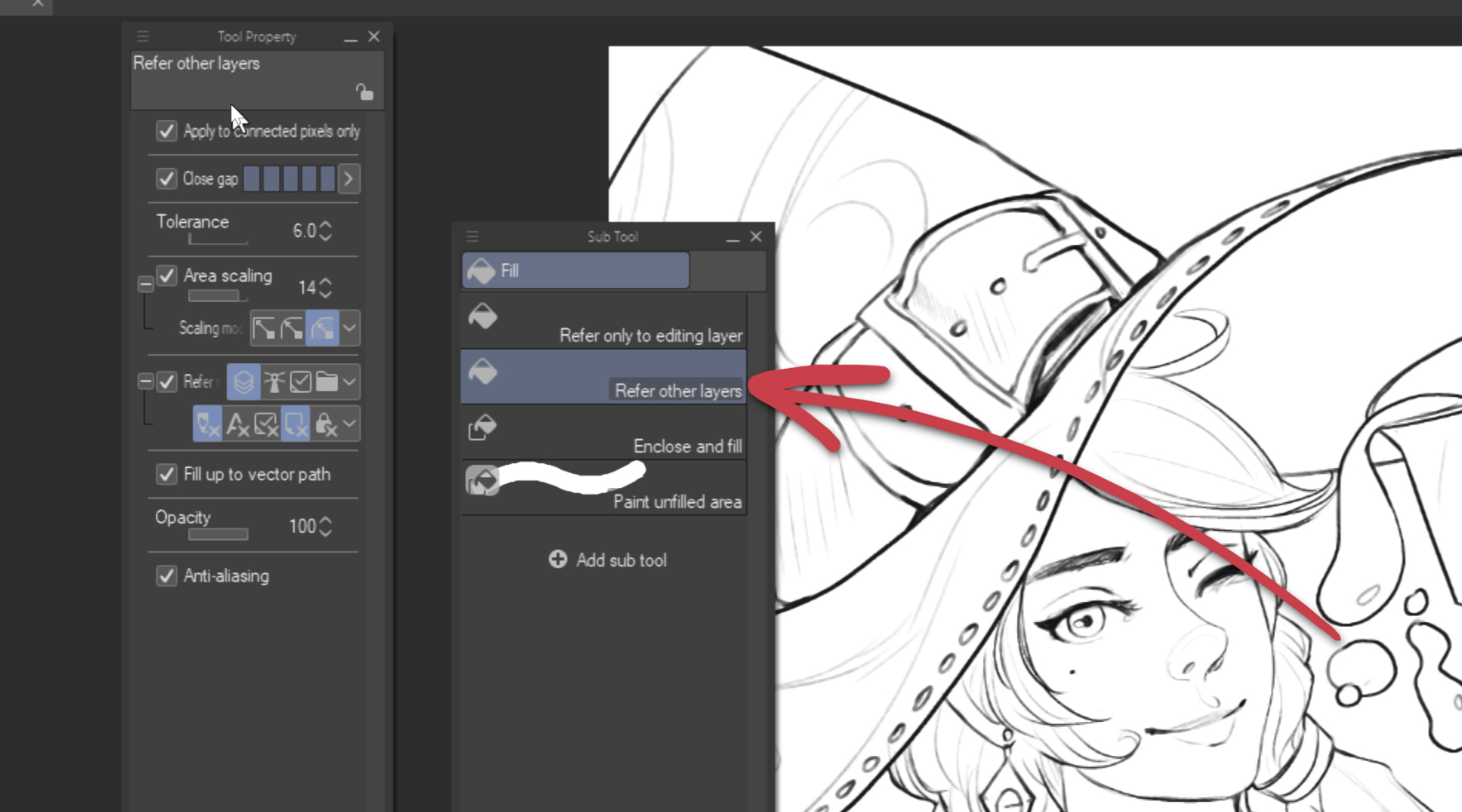Toggle exclude editing layer icon

[265, 424]
